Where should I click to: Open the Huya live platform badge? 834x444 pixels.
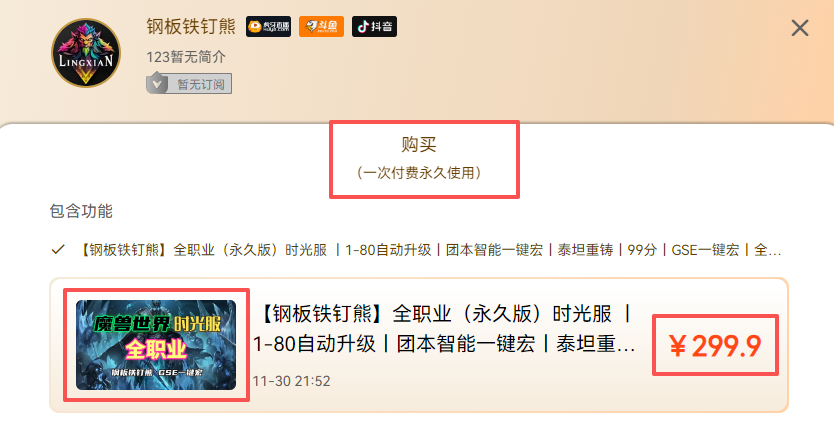tap(269, 27)
